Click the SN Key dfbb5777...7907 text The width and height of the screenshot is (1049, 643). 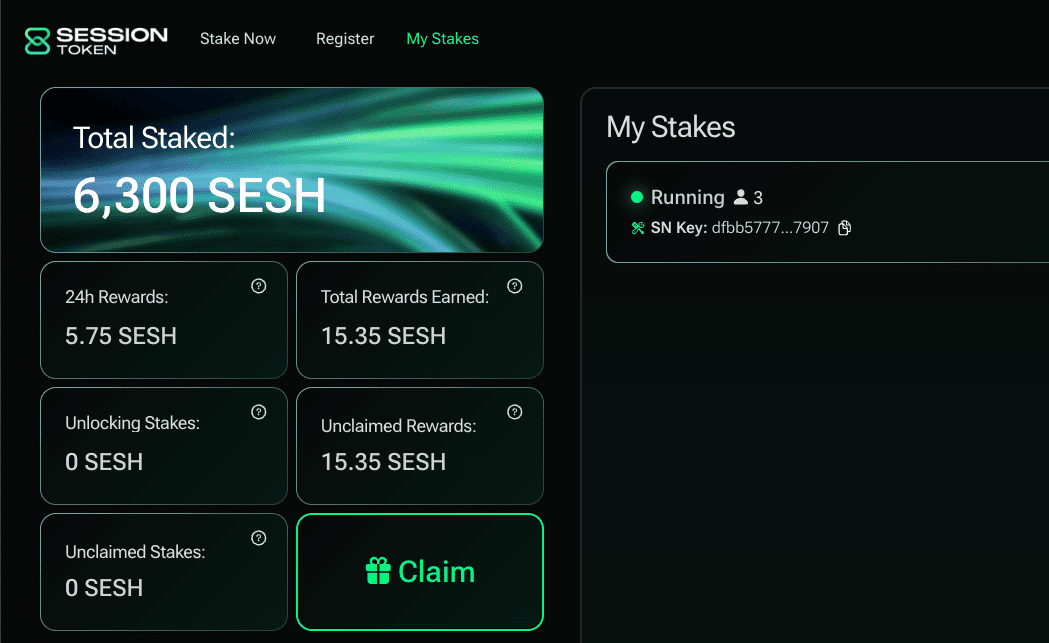click(x=770, y=228)
